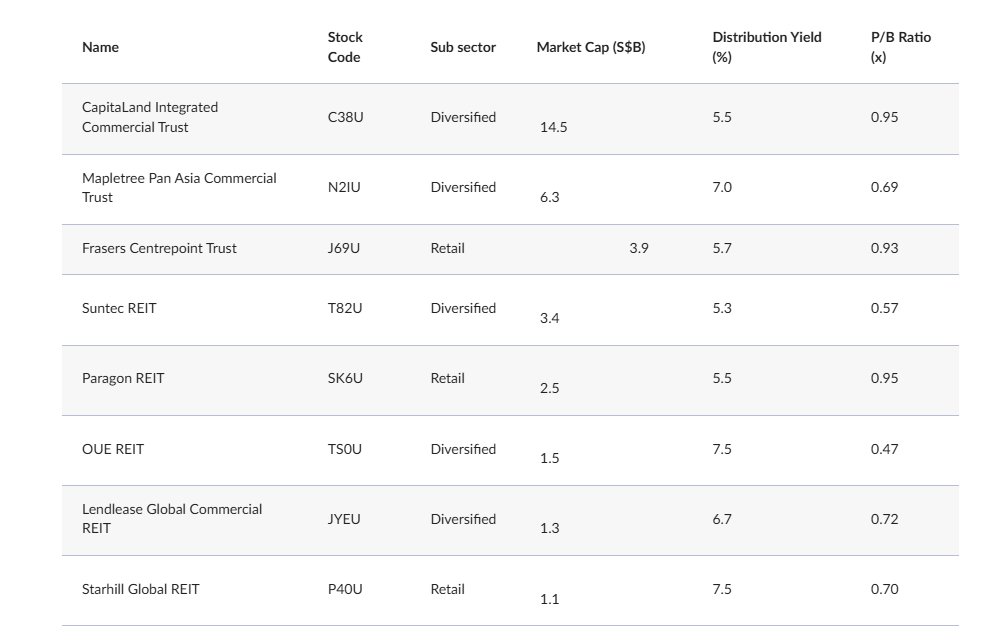
Task: Click the Stock Code column header
Action: pyautogui.click(x=345, y=47)
